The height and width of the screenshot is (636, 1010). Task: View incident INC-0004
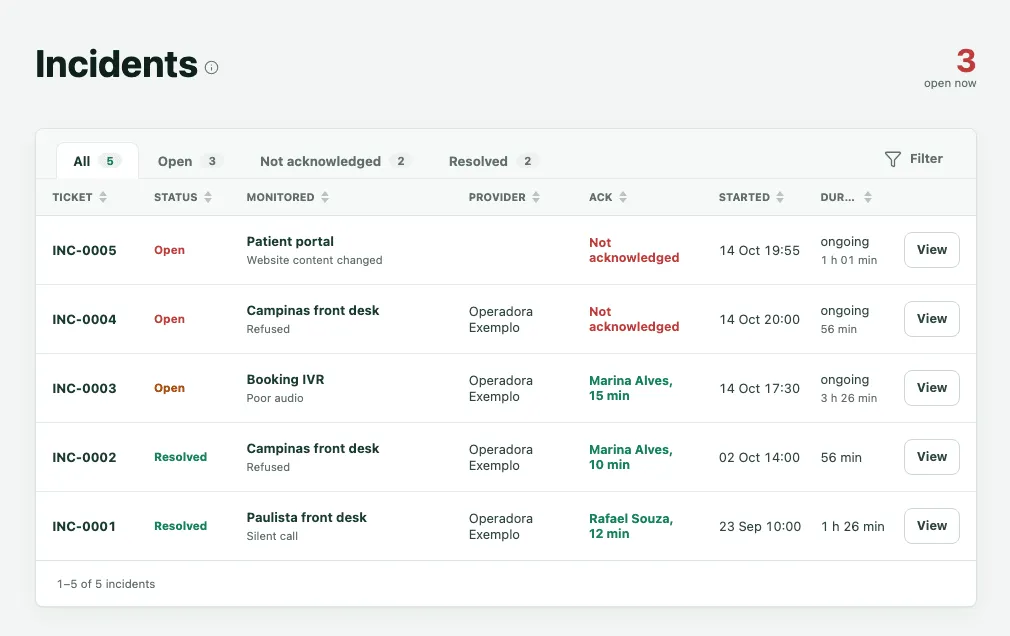click(931, 319)
